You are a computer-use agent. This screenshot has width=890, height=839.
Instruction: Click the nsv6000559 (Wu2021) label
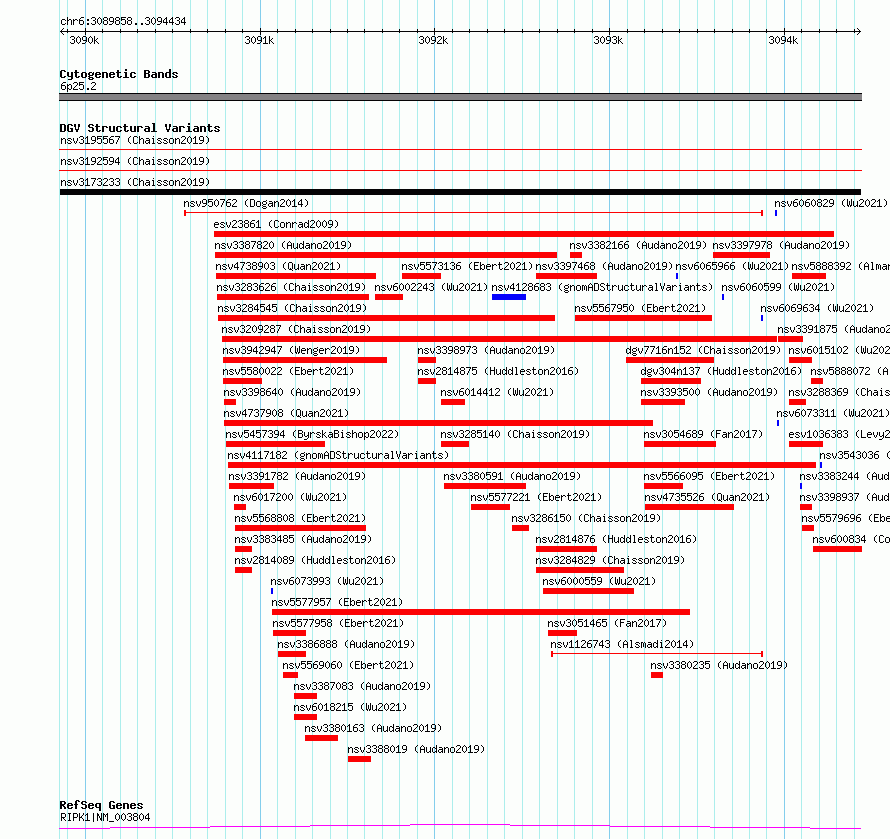pyautogui.click(x=599, y=581)
